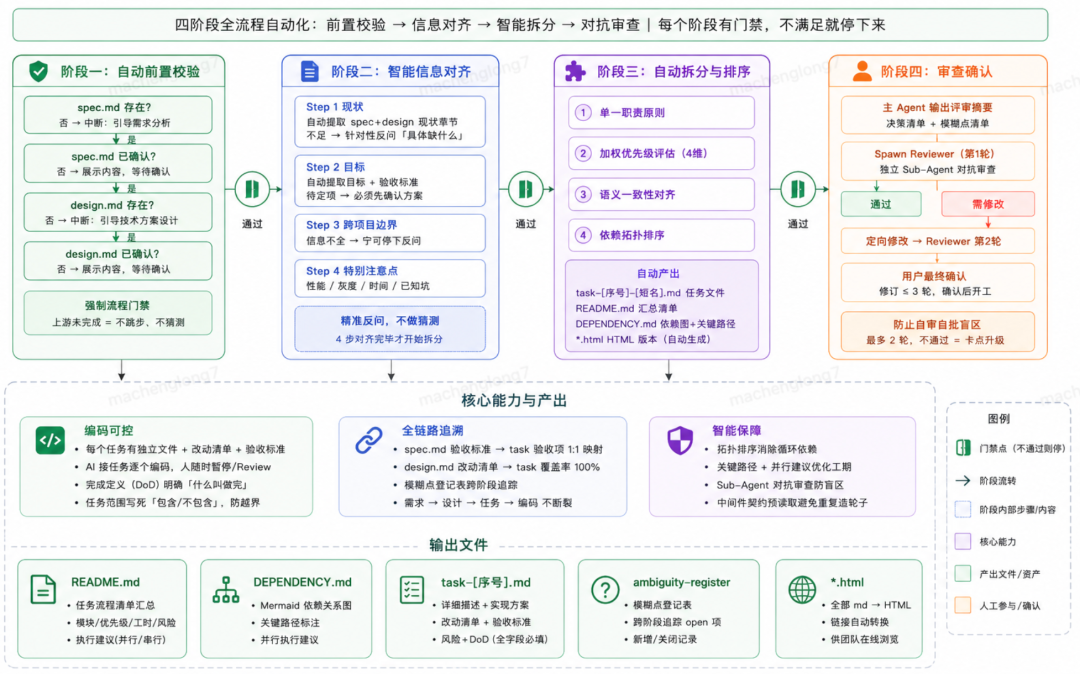
Task: Open the 'Step 3 跨项目边界' card
Action: click(x=390, y=233)
